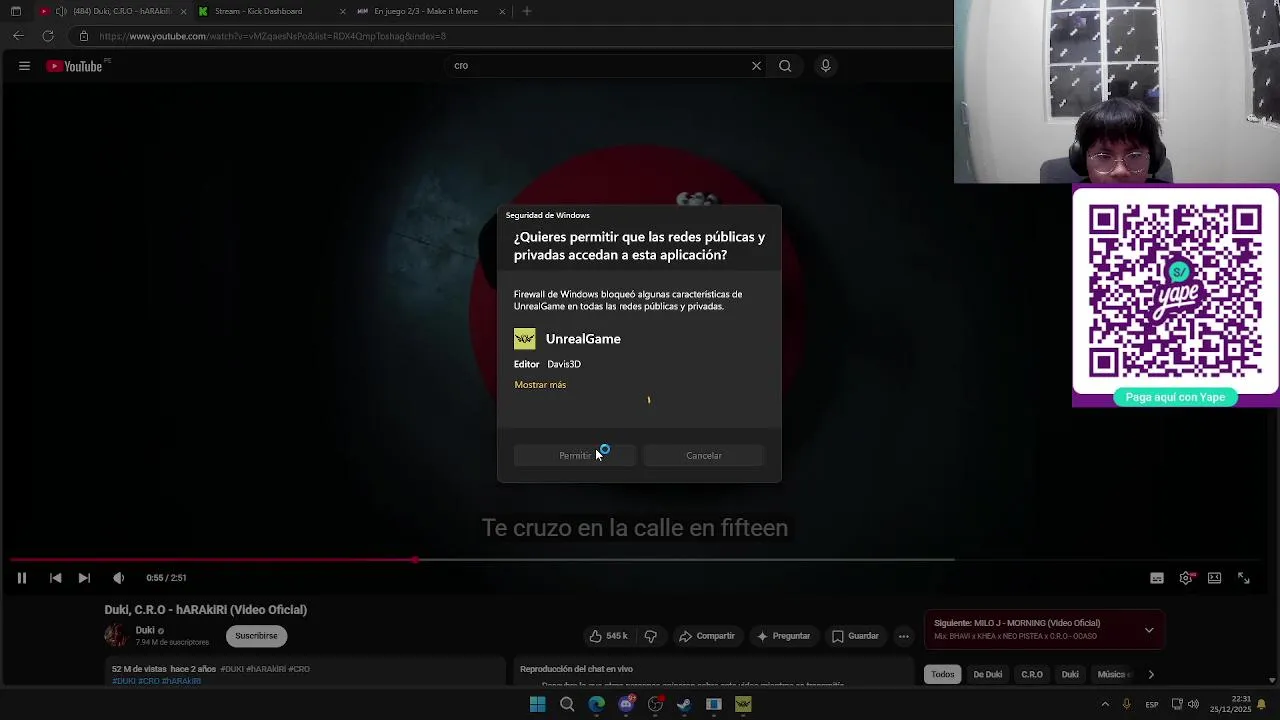Screen dimensions: 1280x720
Task: Go to YouTube home via logo
Action: point(75,66)
